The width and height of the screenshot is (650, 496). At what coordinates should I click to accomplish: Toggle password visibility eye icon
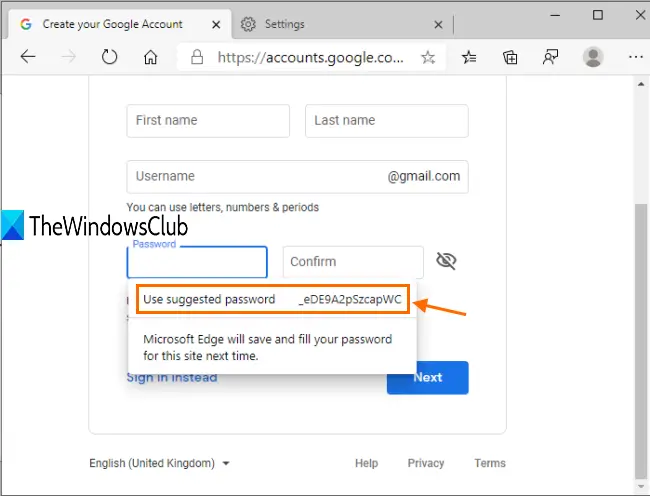click(x=446, y=261)
